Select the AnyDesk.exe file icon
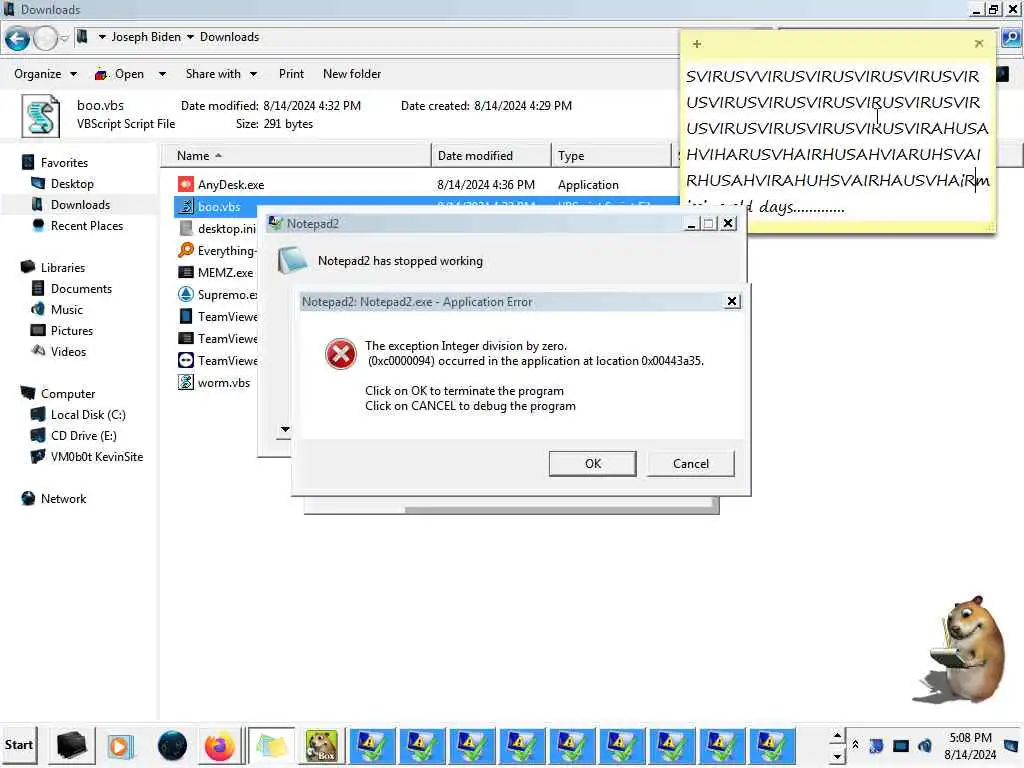 [186, 184]
